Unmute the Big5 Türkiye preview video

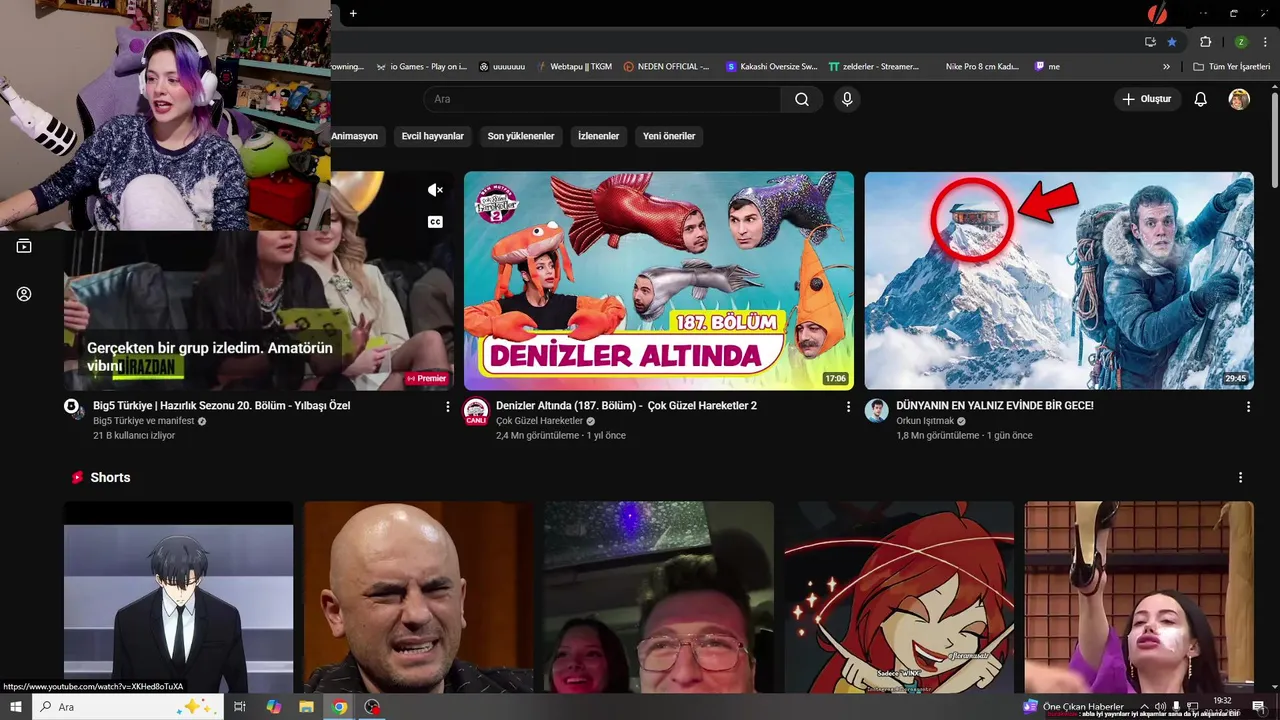pos(435,190)
